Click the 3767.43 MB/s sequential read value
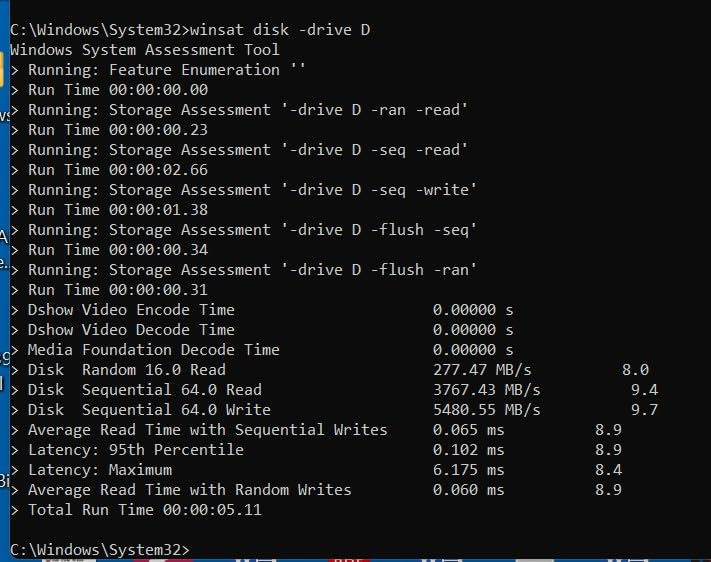This screenshot has height=562, width=711. coord(486,390)
